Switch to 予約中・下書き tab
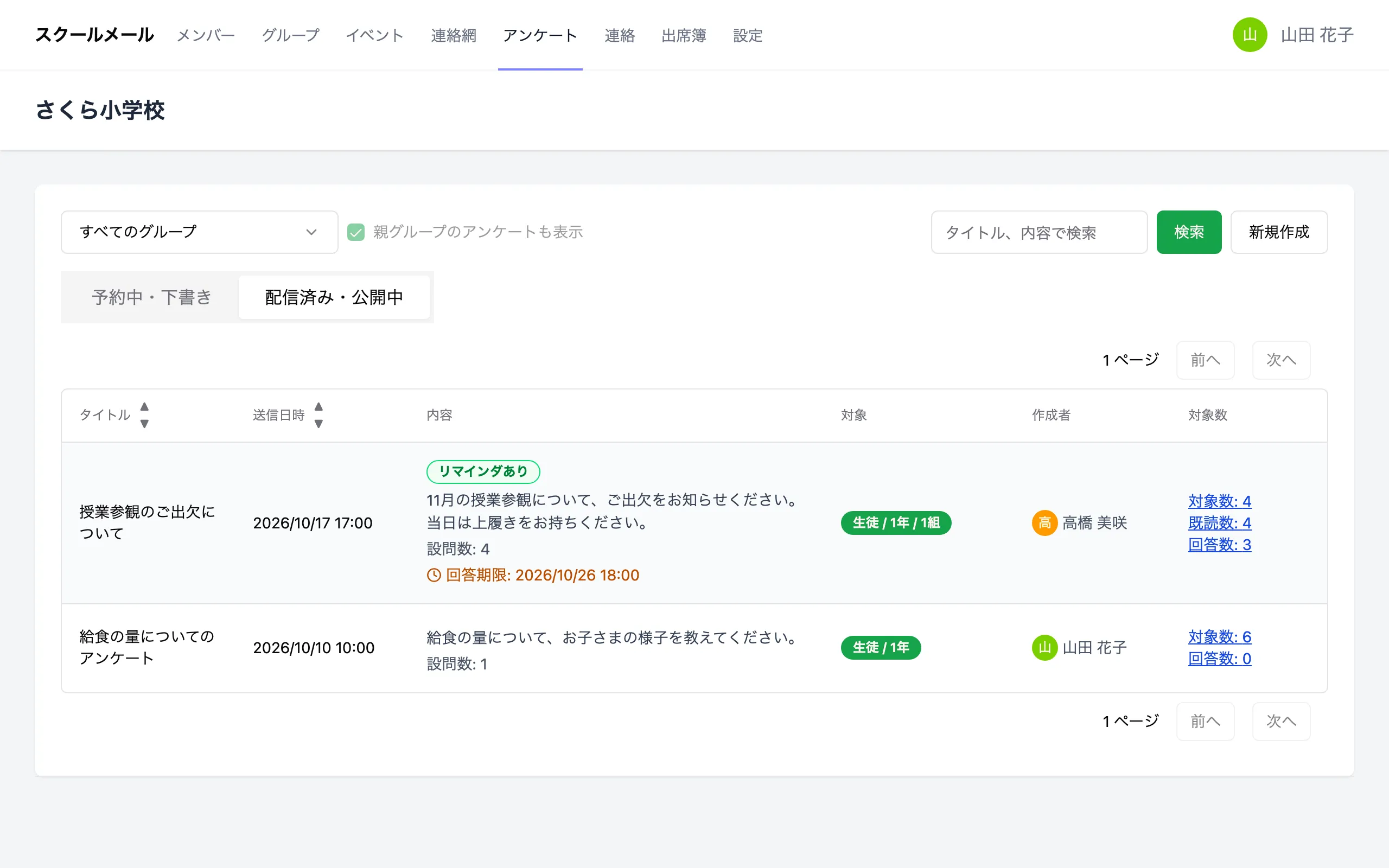The height and width of the screenshot is (868, 1389). (151, 297)
